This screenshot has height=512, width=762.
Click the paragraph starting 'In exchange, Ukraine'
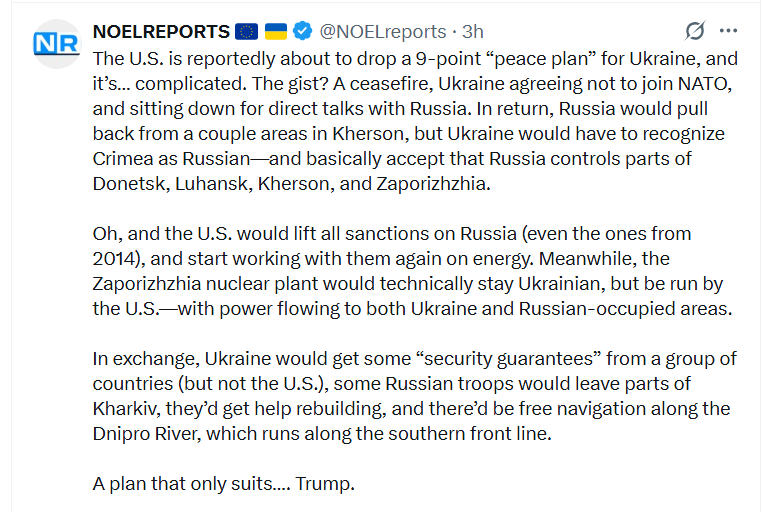415,396
